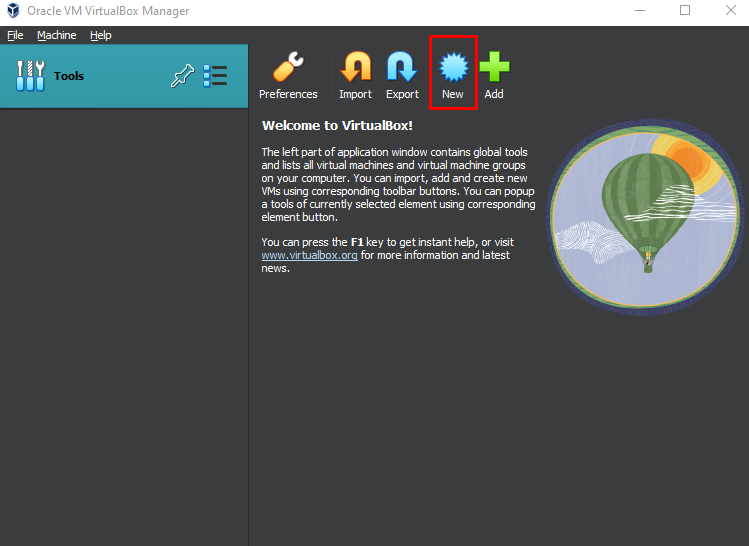
Task: Open the Tools list menu icon
Action: [215, 76]
